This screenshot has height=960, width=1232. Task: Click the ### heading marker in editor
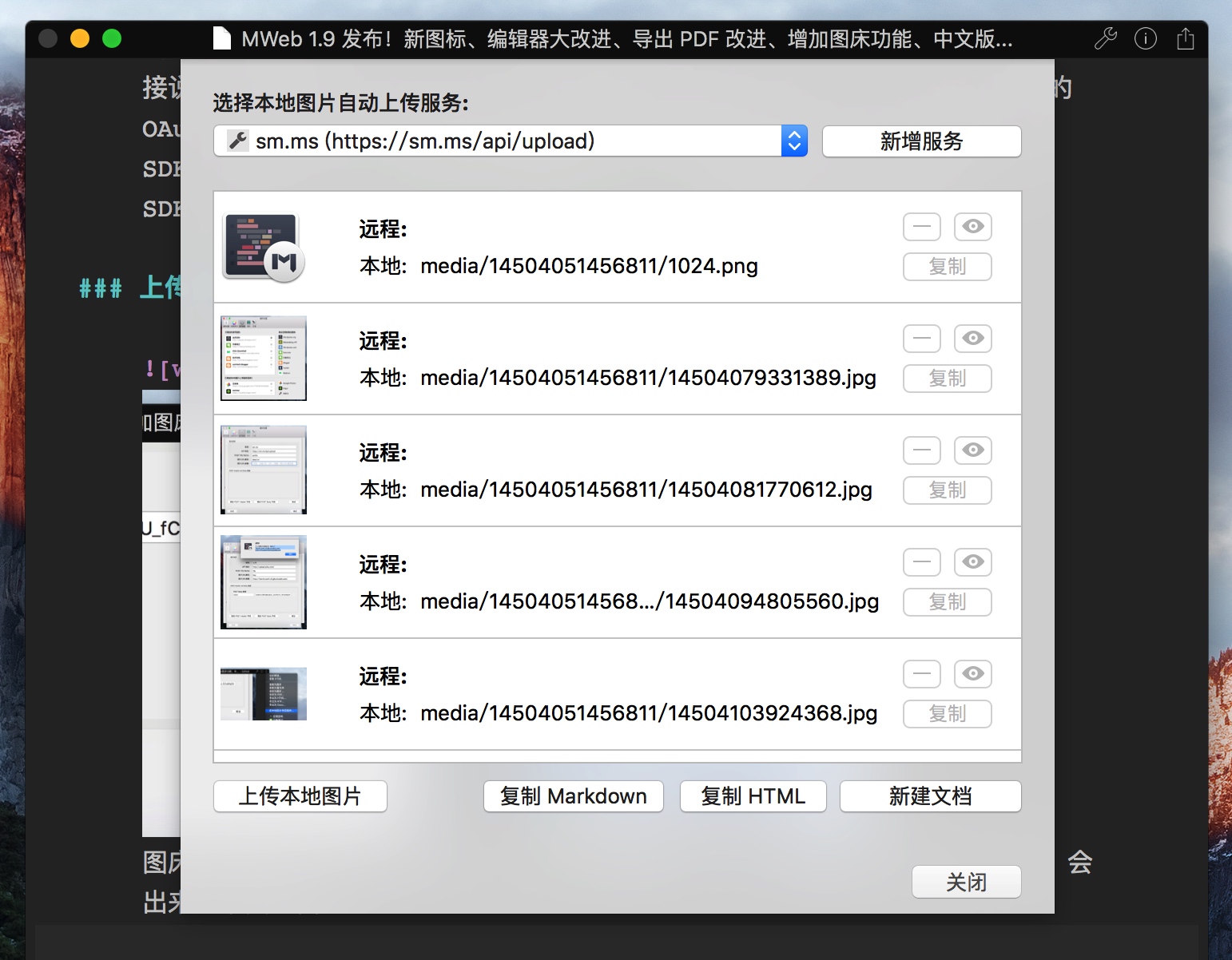[x=101, y=288]
